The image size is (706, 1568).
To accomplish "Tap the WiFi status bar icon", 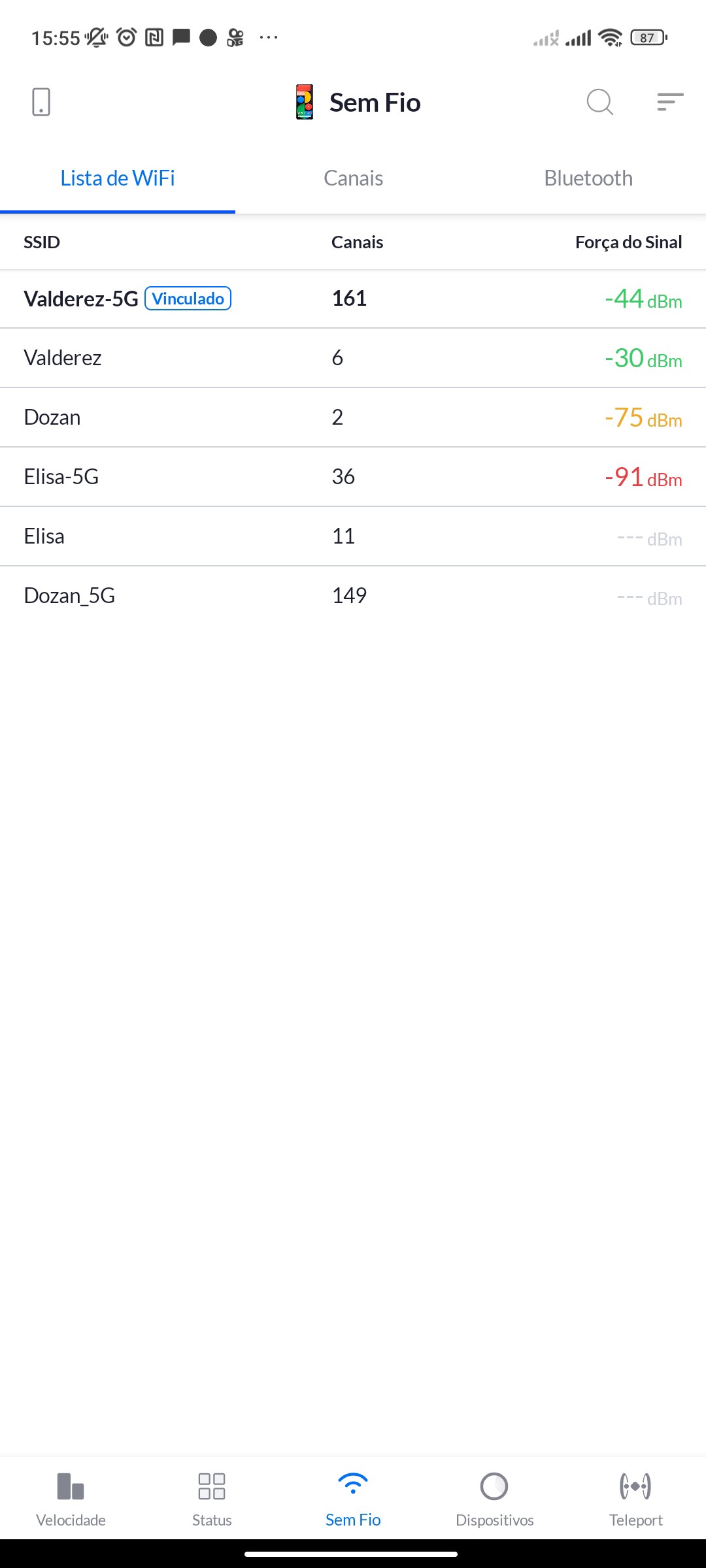I will coord(611,38).
